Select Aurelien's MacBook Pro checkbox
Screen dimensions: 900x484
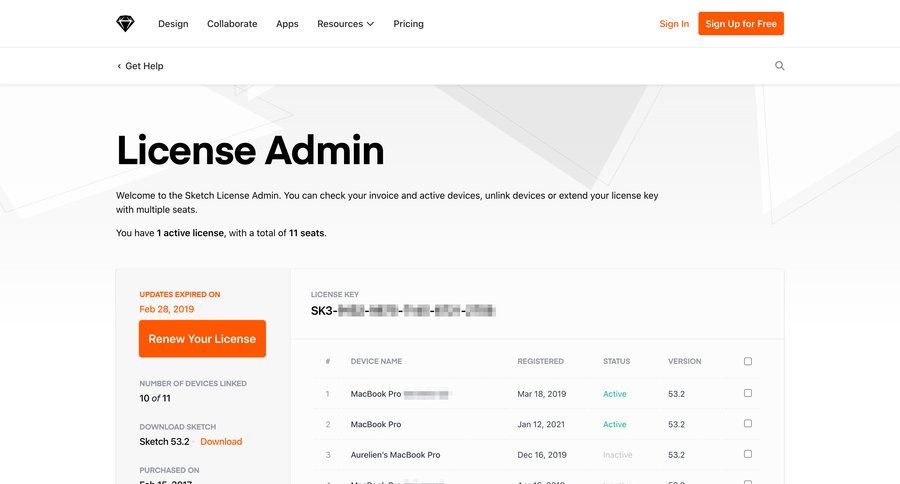coord(748,454)
